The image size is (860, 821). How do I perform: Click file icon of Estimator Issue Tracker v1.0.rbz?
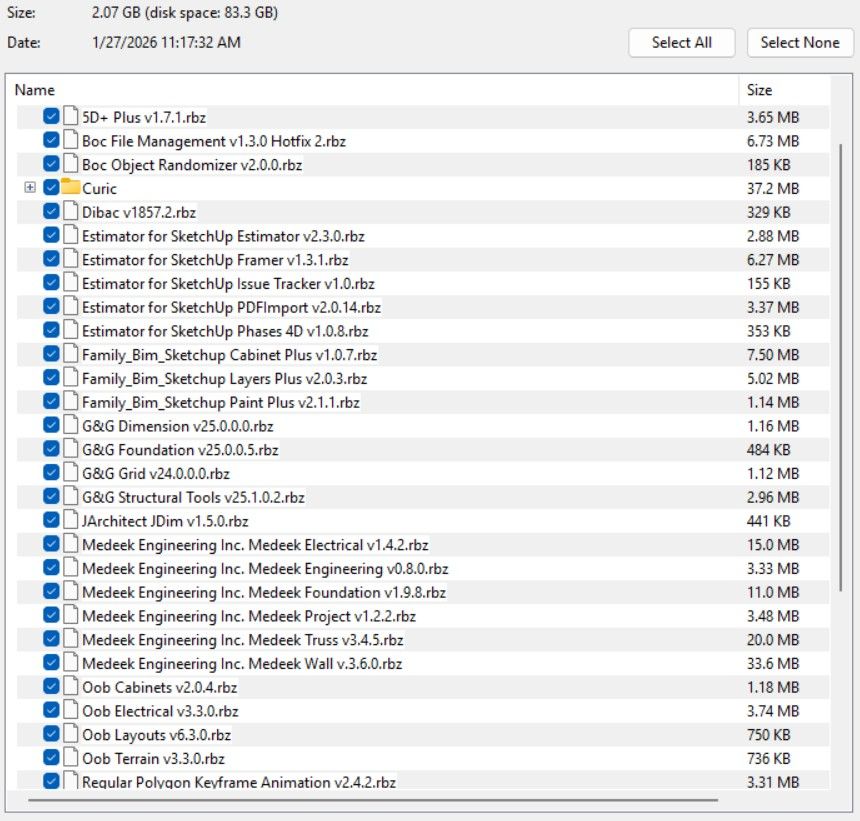coord(70,283)
